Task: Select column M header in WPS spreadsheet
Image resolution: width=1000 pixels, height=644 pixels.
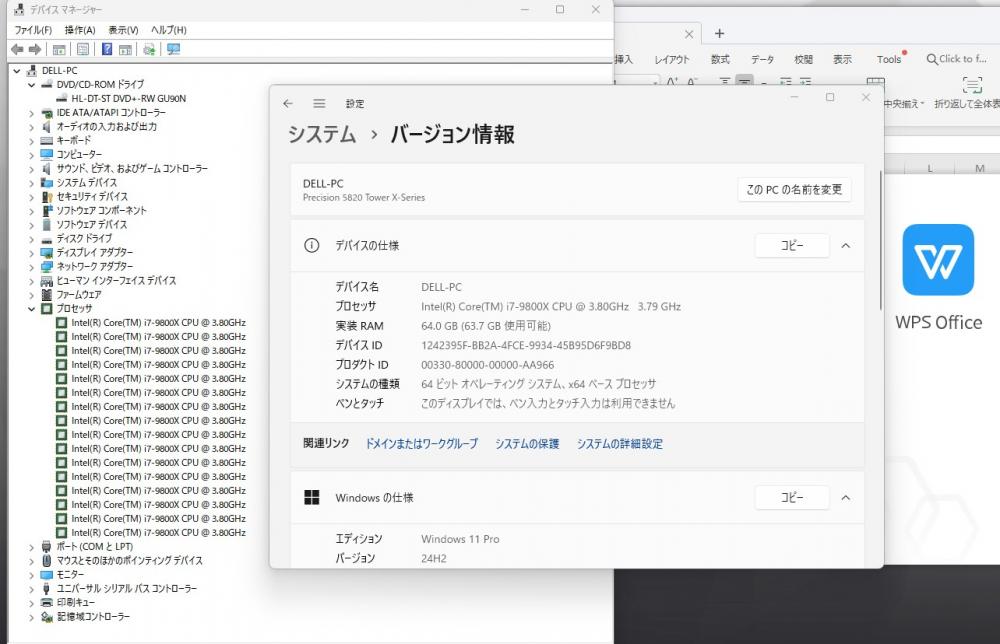Action: (x=979, y=168)
